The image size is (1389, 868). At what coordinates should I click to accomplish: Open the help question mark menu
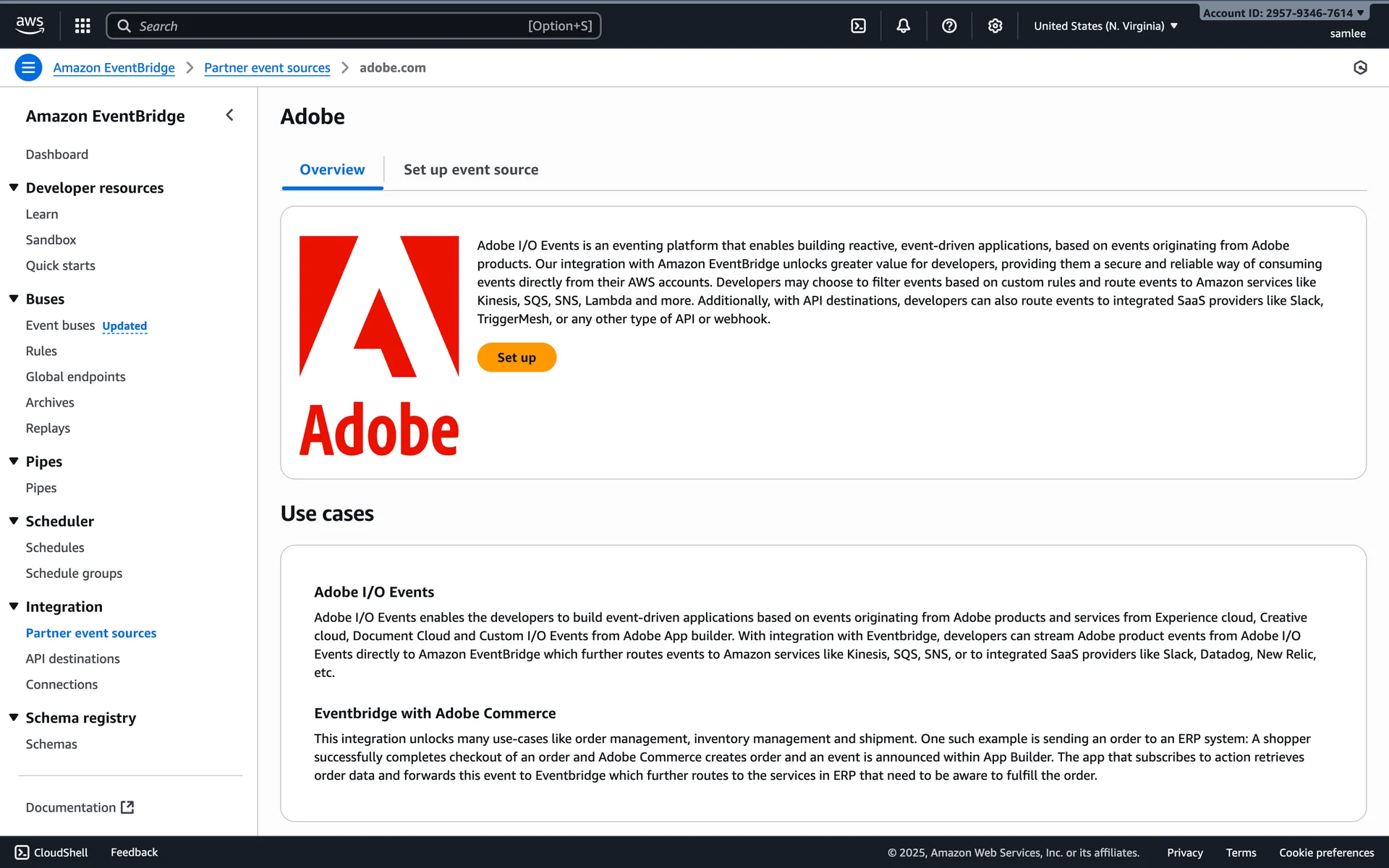click(949, 26)
